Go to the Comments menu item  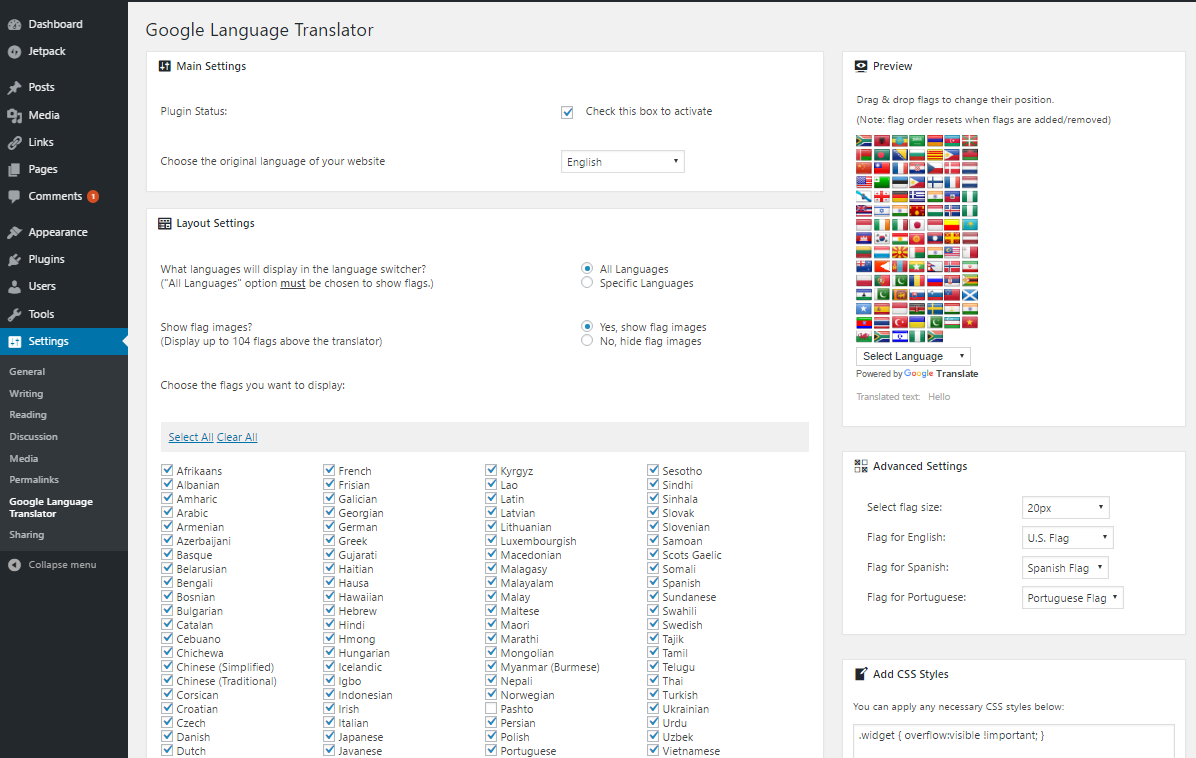click(55, 196)
